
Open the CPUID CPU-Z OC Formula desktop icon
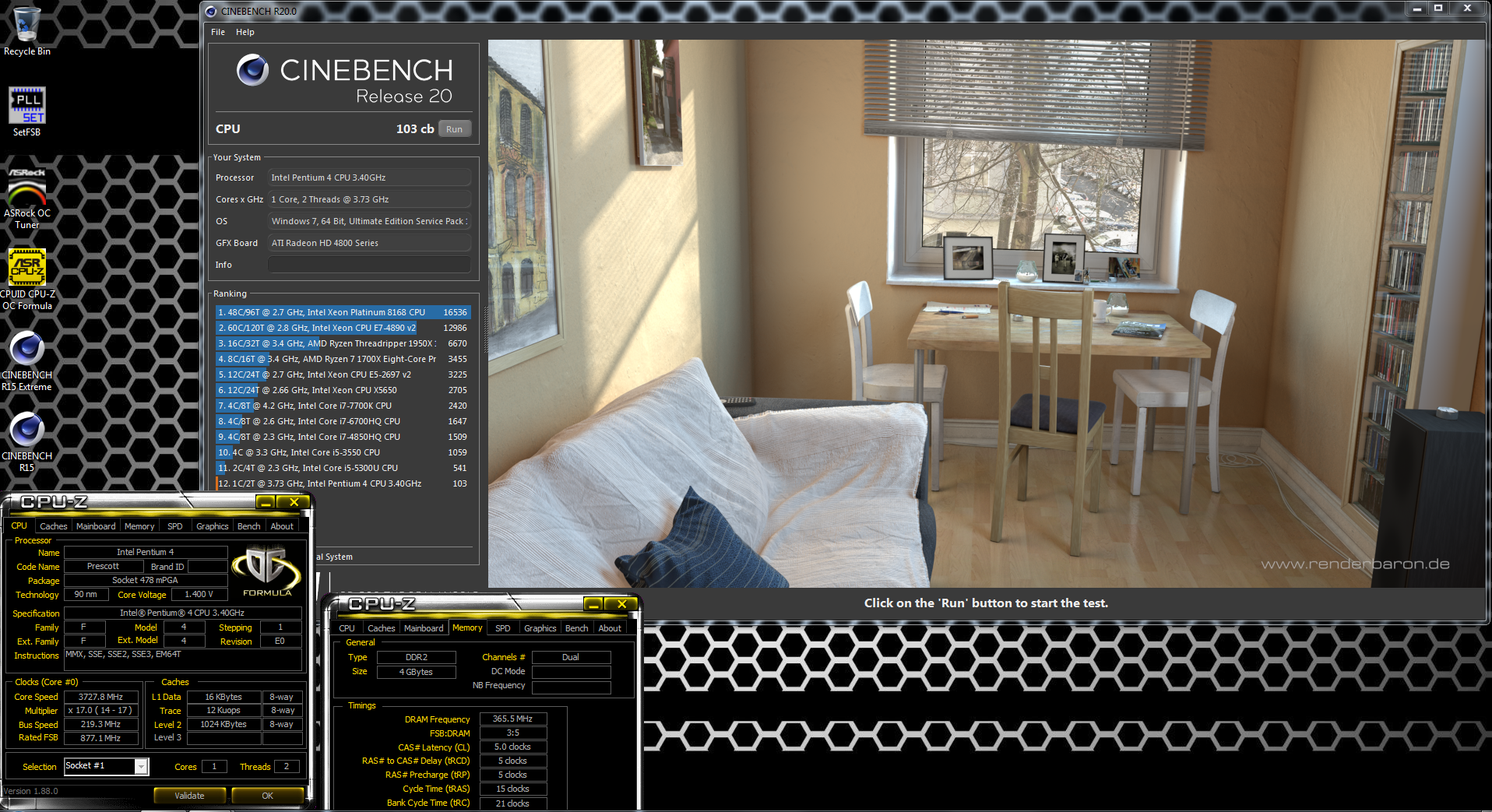[x=26, y=279]
